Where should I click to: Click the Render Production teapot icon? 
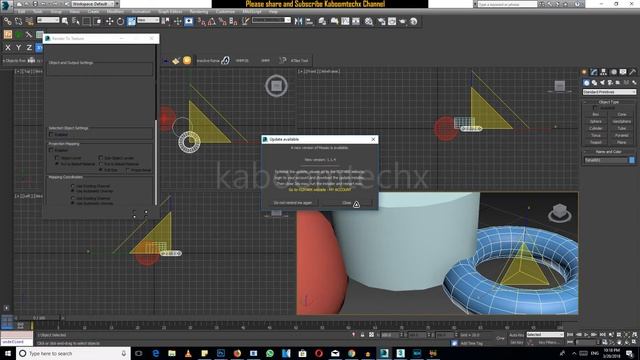[403, 21]
